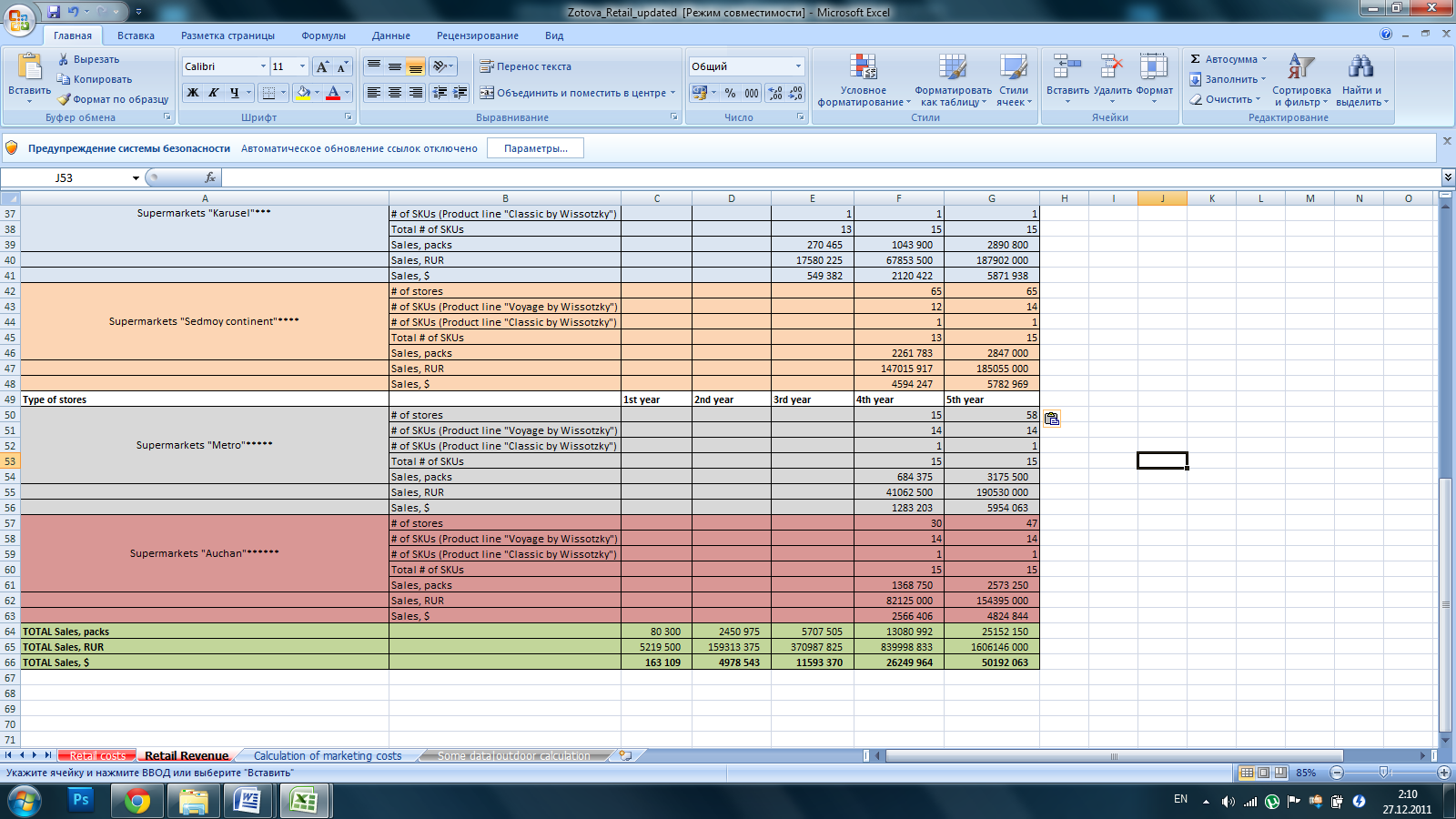Click the zoom in plus button

coord(1443,773)
